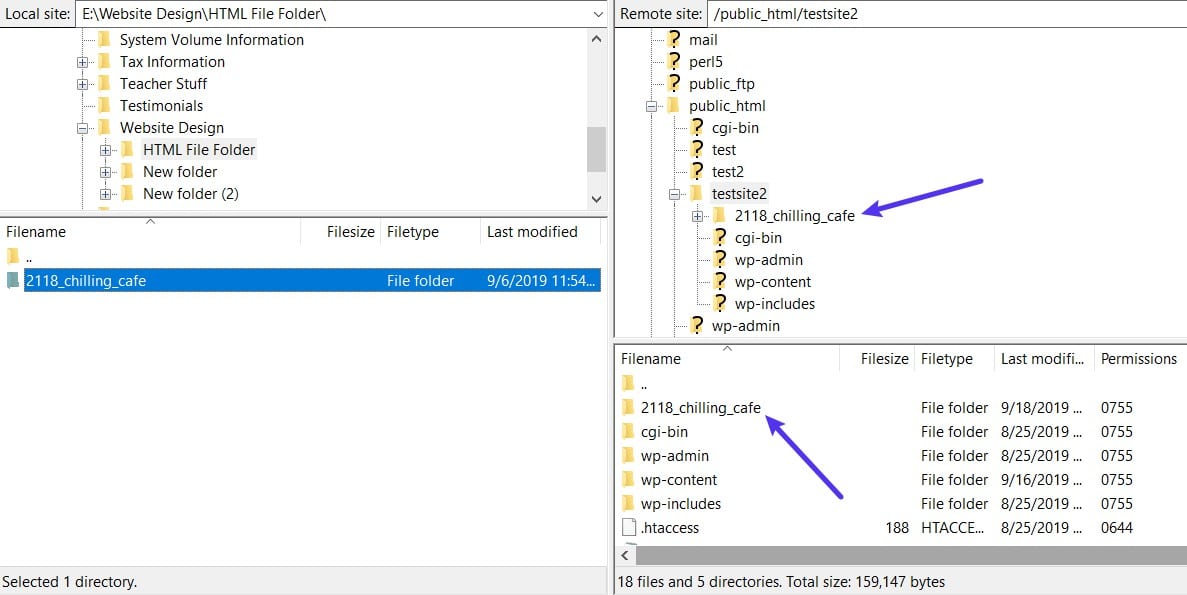Image resolution: width=1187 pixels, height=595 pixels.
Task: Expand the HTML File Folder tree node
Action: click(108, 149)
